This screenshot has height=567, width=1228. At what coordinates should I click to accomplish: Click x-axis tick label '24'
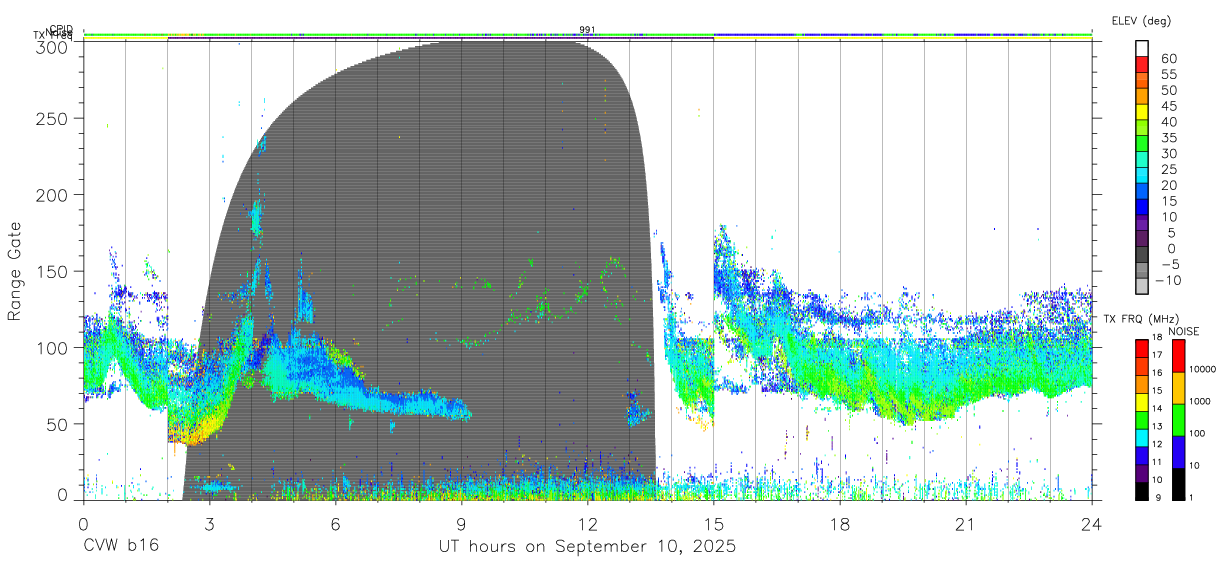point(1092,524)
